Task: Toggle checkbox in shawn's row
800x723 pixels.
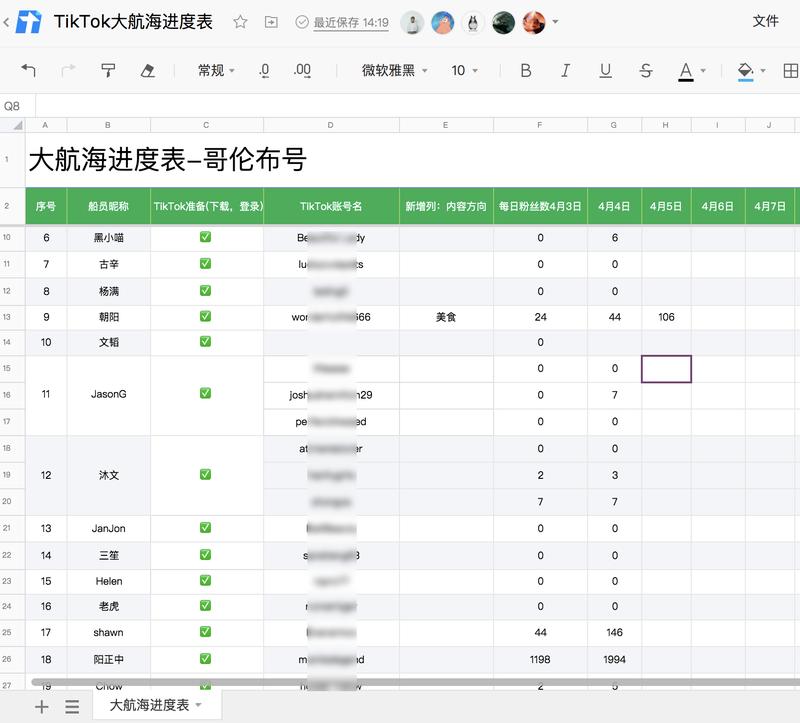Action: point(205,632)
